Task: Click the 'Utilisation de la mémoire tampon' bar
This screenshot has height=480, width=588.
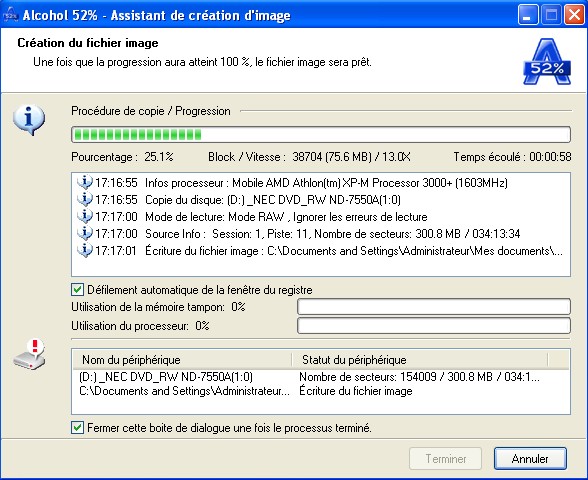Action: [434, 307]
